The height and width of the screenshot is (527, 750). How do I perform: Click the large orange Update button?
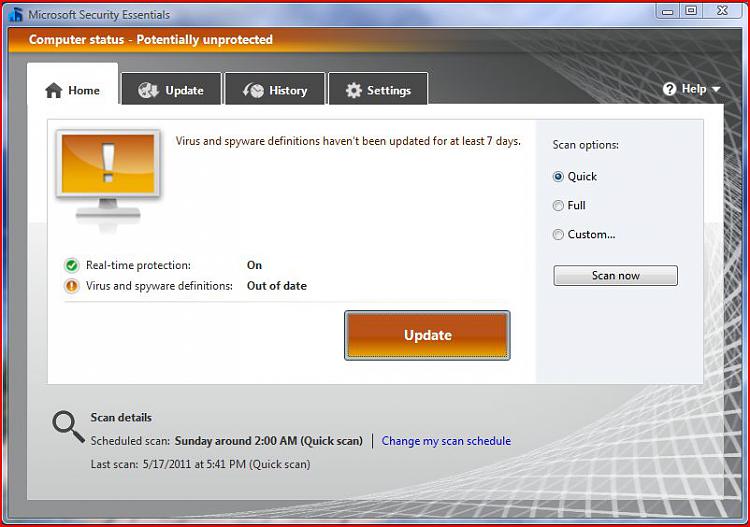(427, 335)
